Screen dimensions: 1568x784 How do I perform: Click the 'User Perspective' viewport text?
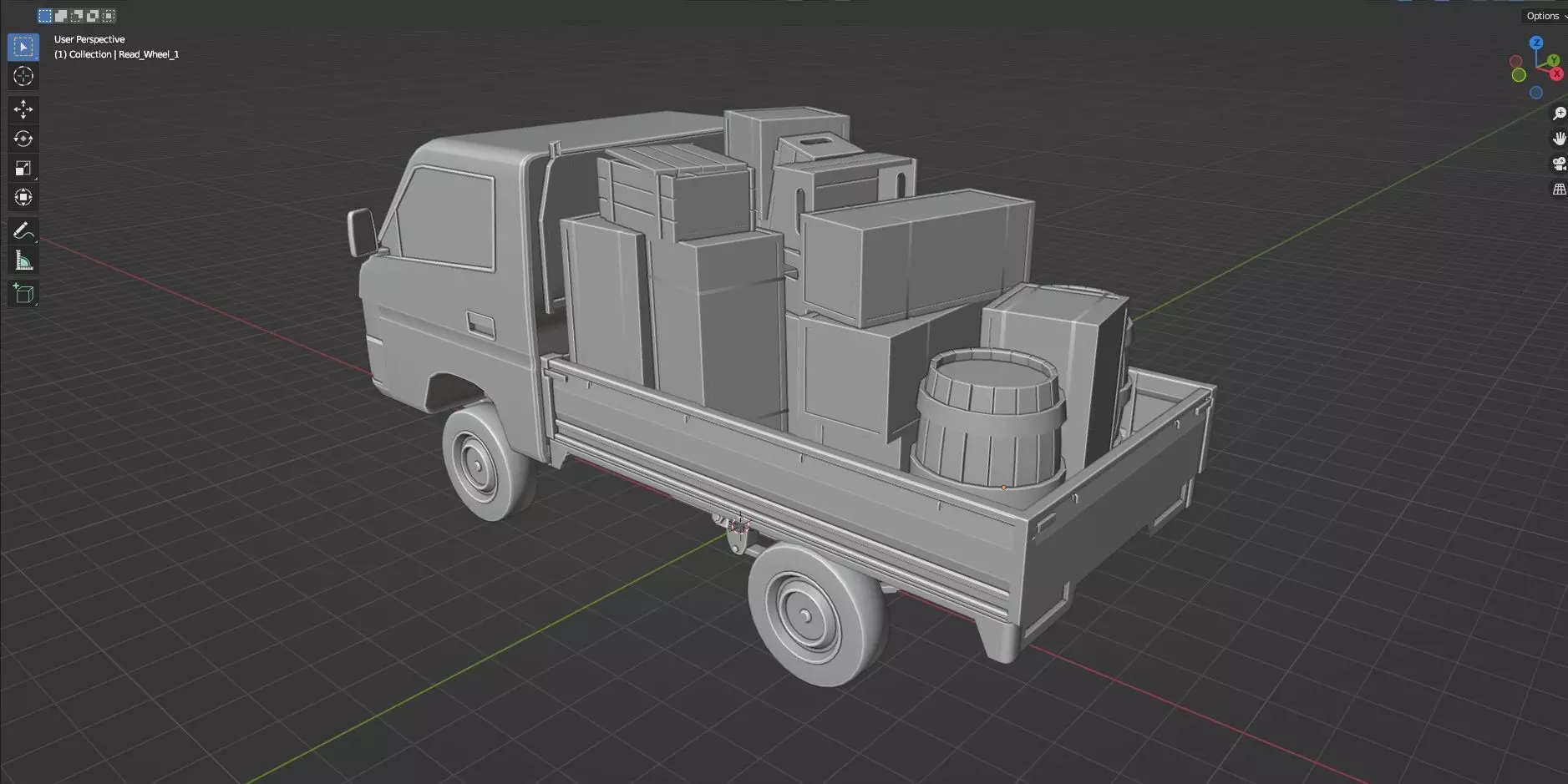(x=89, y=39)
